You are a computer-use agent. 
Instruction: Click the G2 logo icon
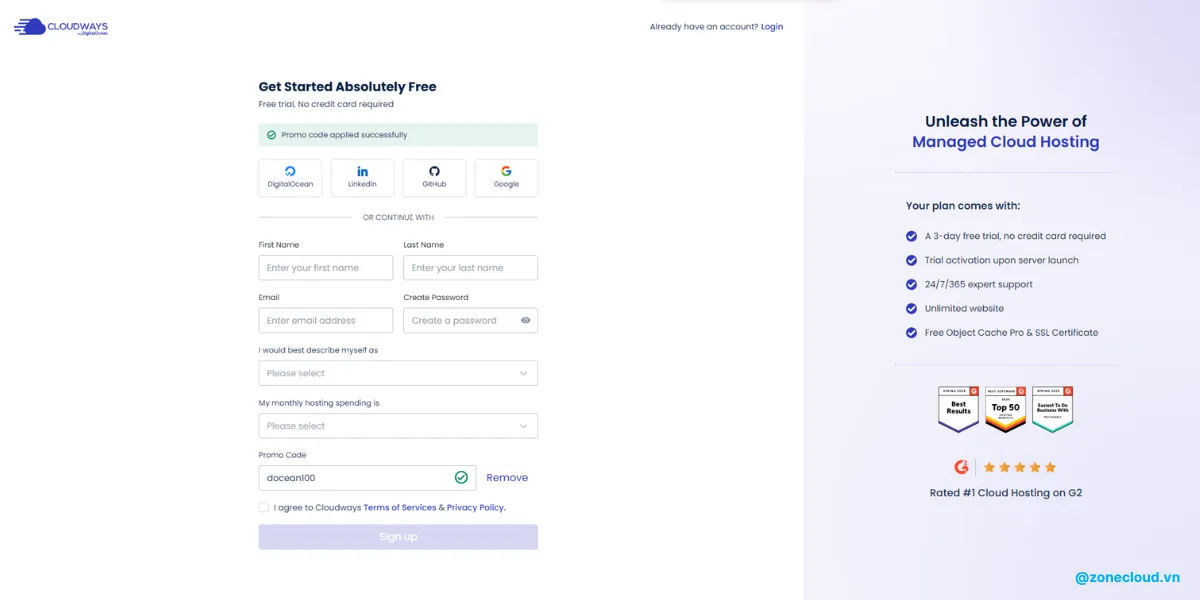[962, 467]
